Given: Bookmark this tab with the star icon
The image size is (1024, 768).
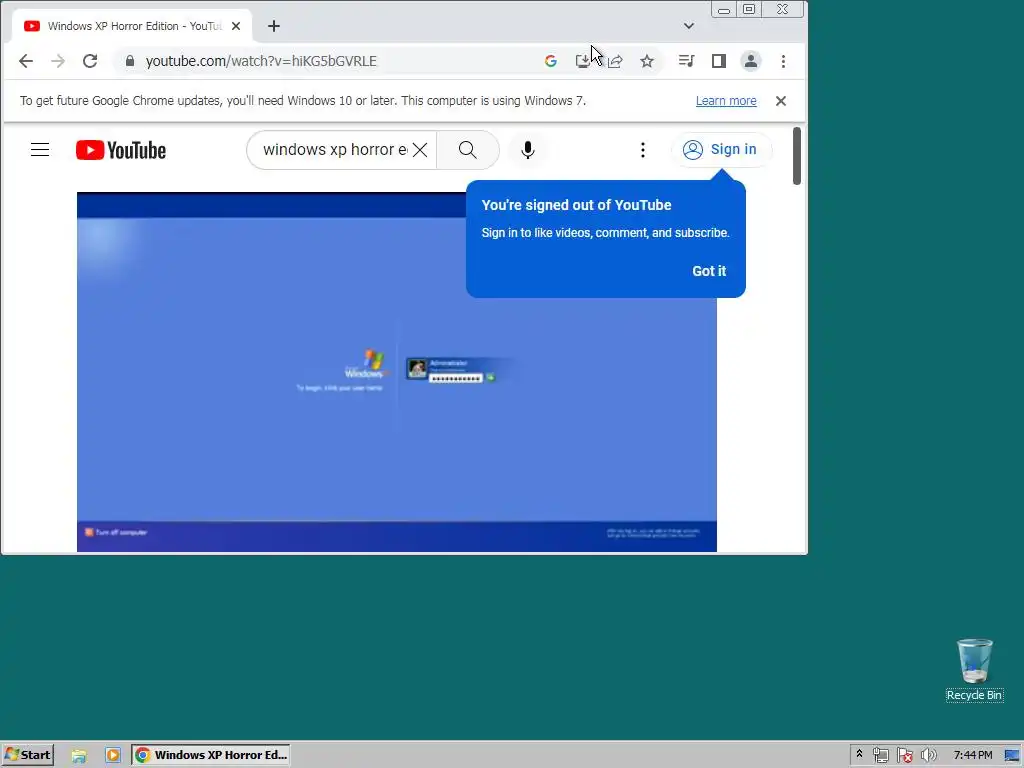Looking at the screenshot, I should pyautogui.click(x=647, y=61).
